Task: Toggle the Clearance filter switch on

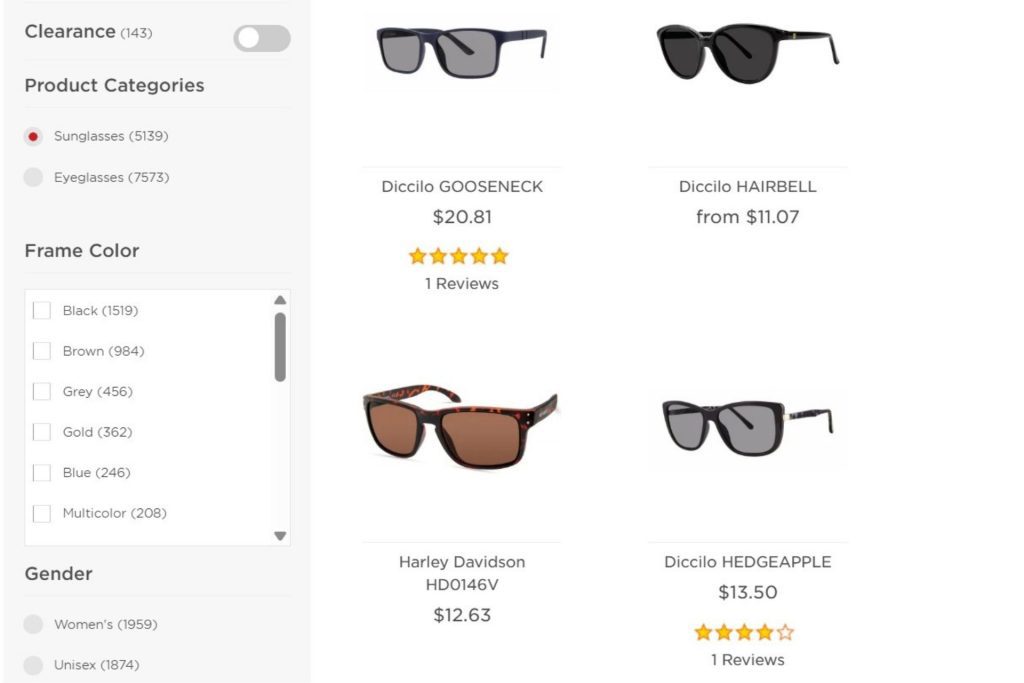Action: tap(261, 37)
